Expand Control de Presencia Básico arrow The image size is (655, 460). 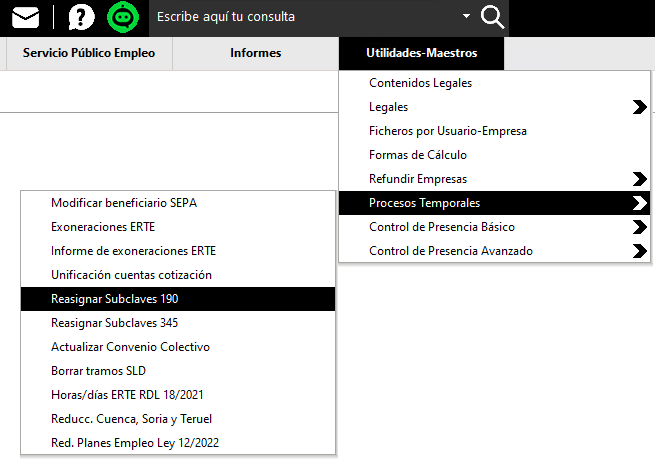point(640,227)
